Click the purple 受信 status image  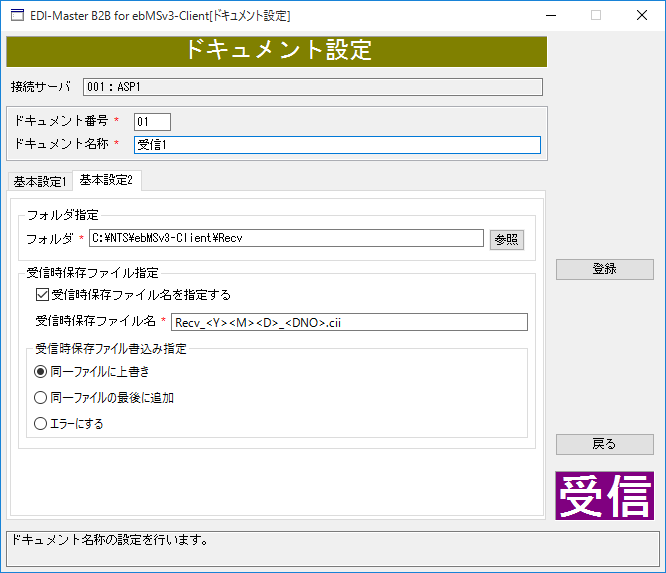tap(604, 495)
